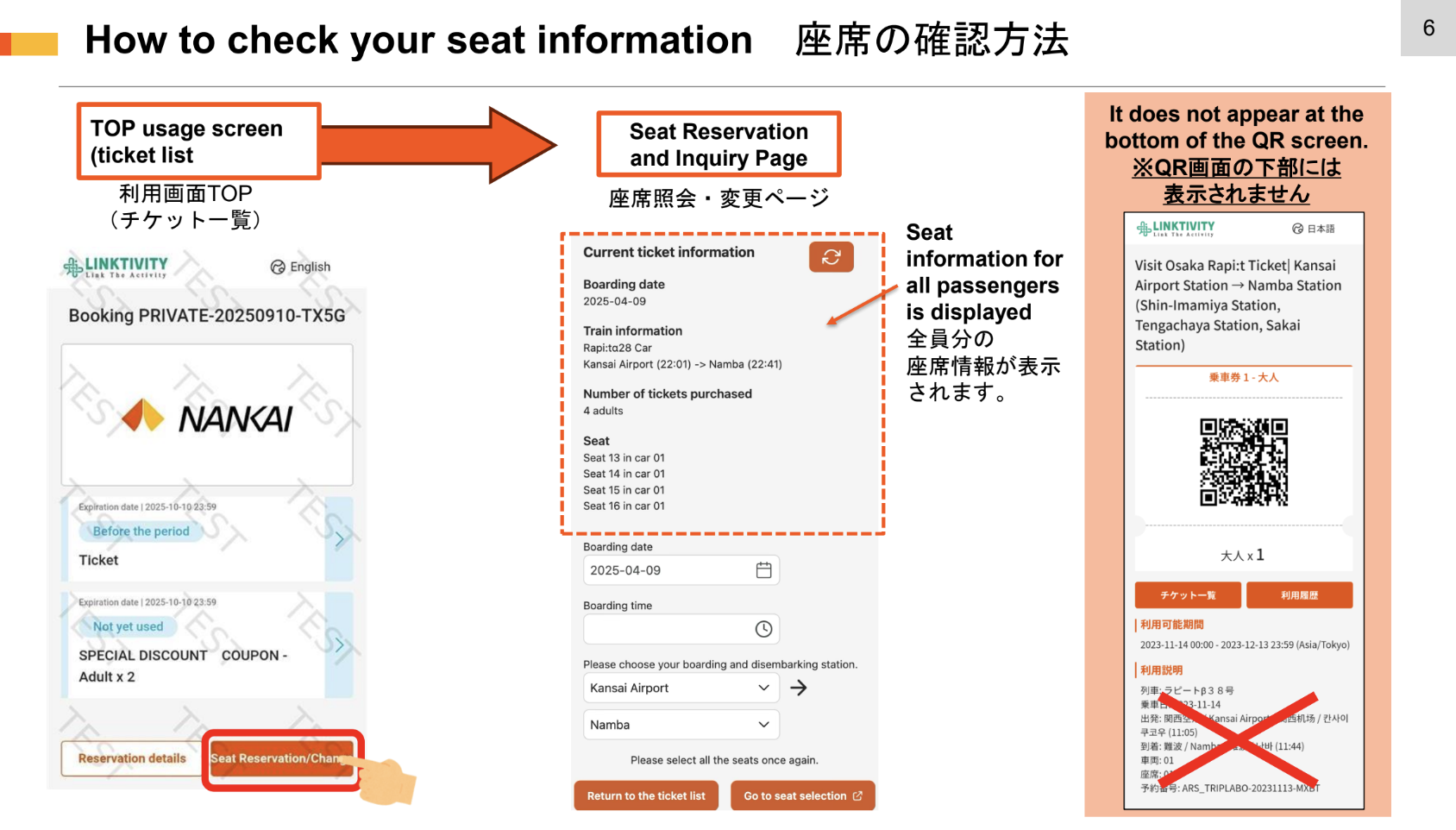Image resolution: width=1456 pixels, height=830 pixels.
Task: Click Return to the ticket list
Action: pyautogui.click(x=646, y=795)
